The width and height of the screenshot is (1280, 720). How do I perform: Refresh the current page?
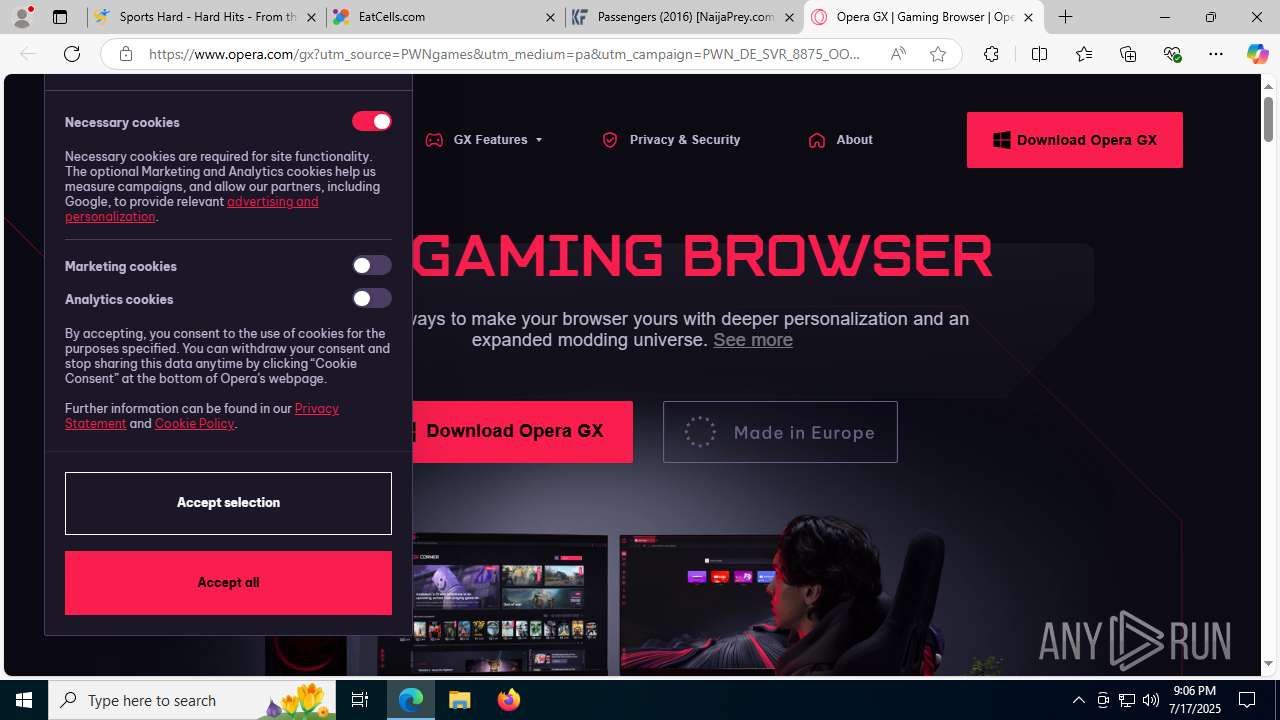click(x=72, y=54)
